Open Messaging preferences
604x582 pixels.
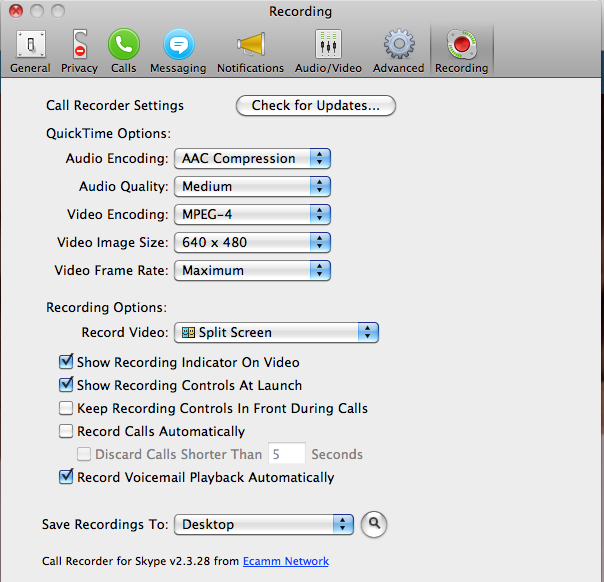coord(178,51)
